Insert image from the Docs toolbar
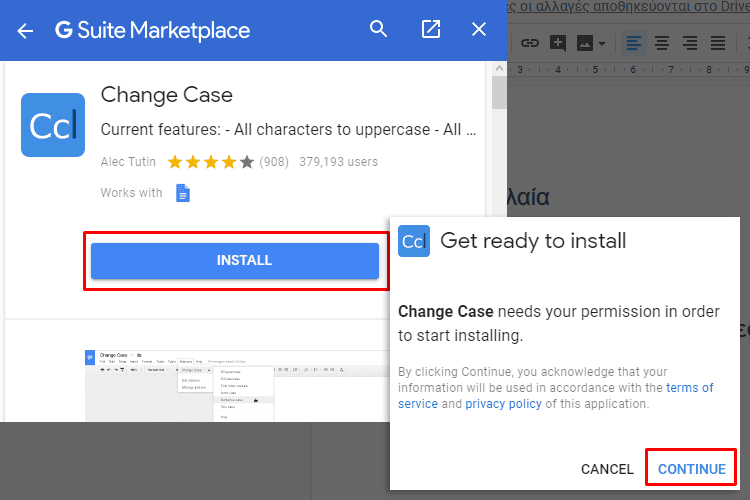Viewport: 750px width, 500px height. click(x=585, y=43)
